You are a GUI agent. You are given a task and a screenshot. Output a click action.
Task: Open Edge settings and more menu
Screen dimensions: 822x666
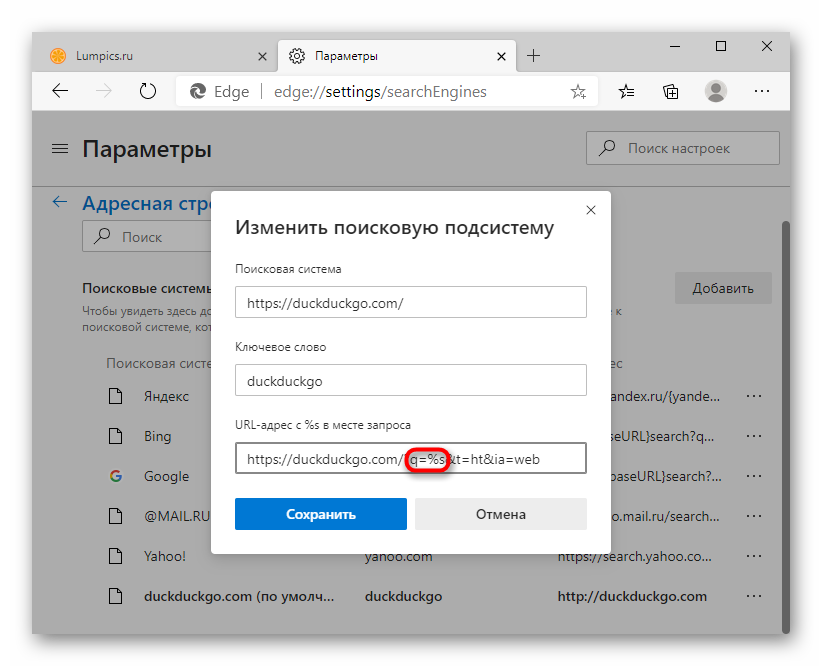(762, 91)
